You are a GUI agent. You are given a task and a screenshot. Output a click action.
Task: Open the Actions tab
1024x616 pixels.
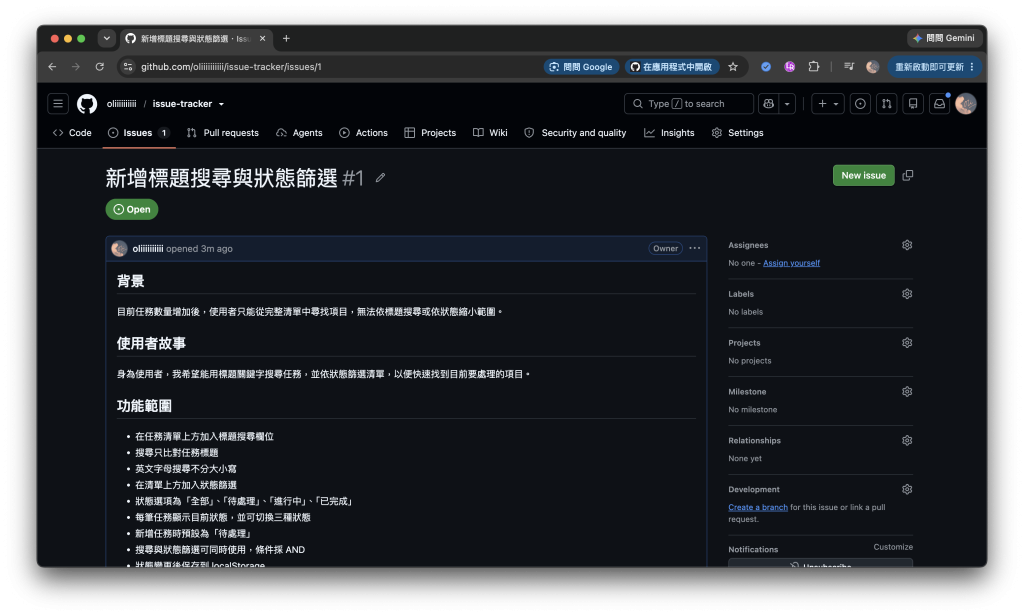coord(364,133)
